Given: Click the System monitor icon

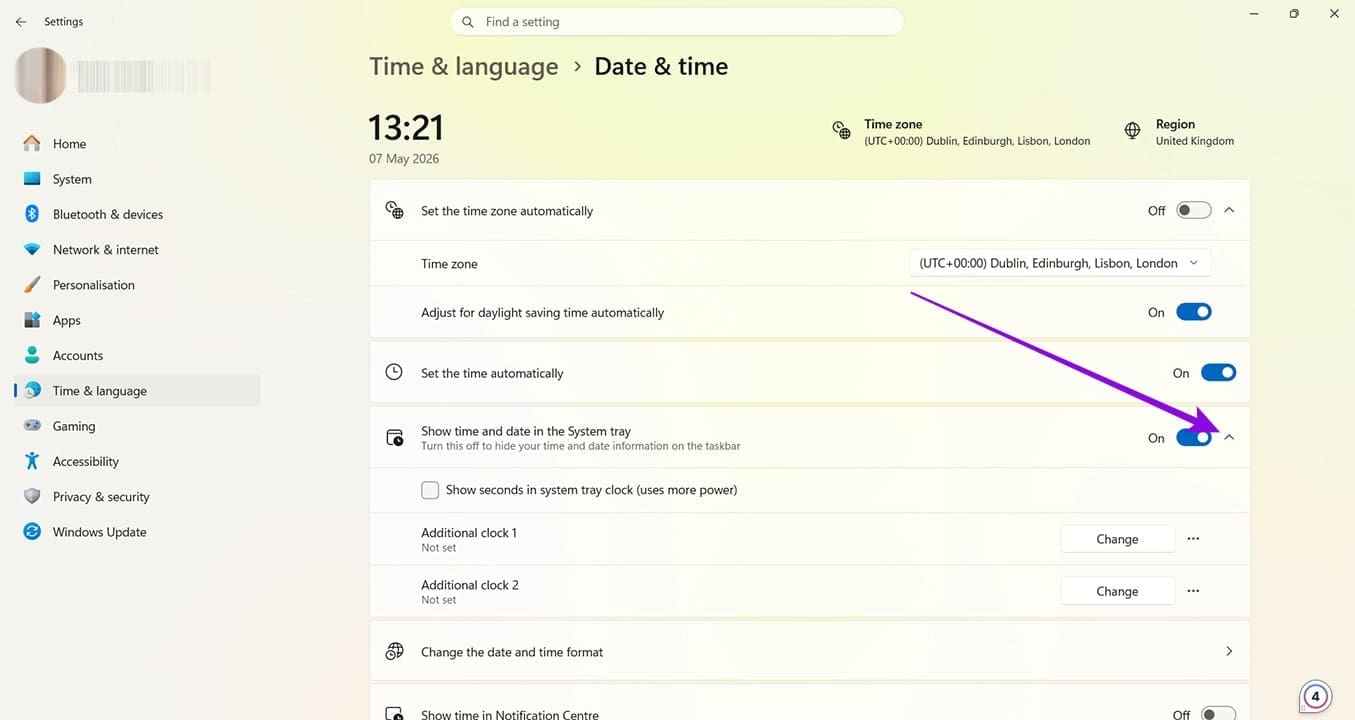Looking at the screenshot, I should point(32,179).
